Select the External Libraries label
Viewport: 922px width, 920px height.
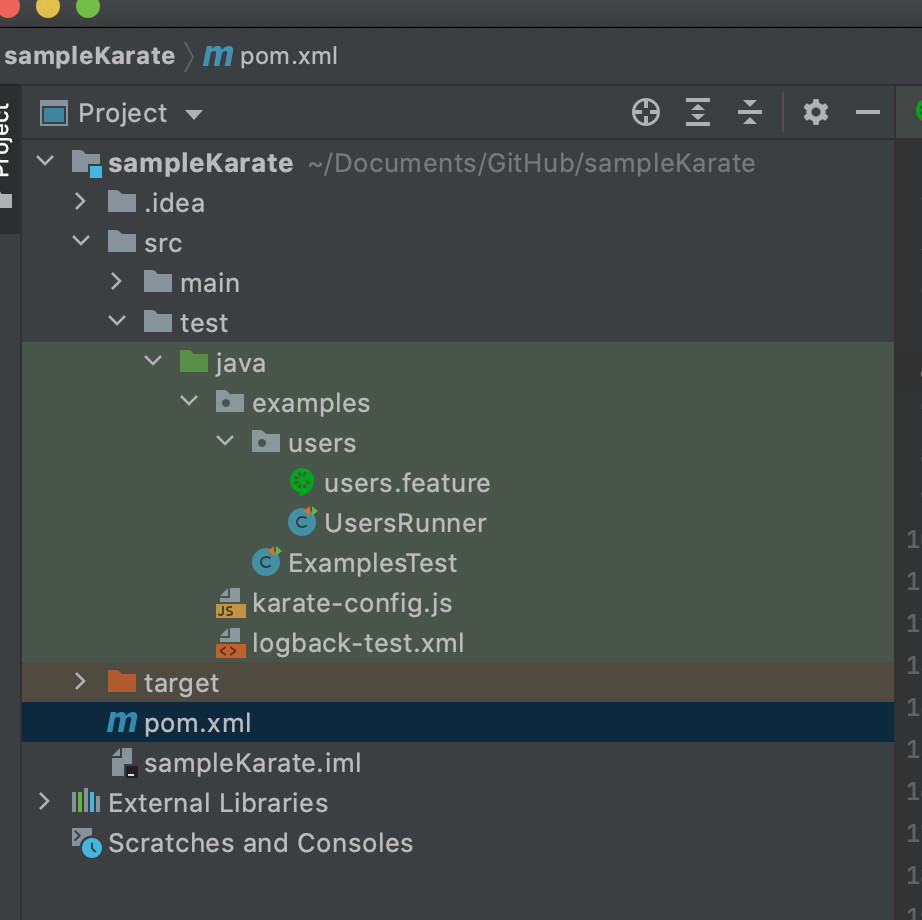(218, 802)
